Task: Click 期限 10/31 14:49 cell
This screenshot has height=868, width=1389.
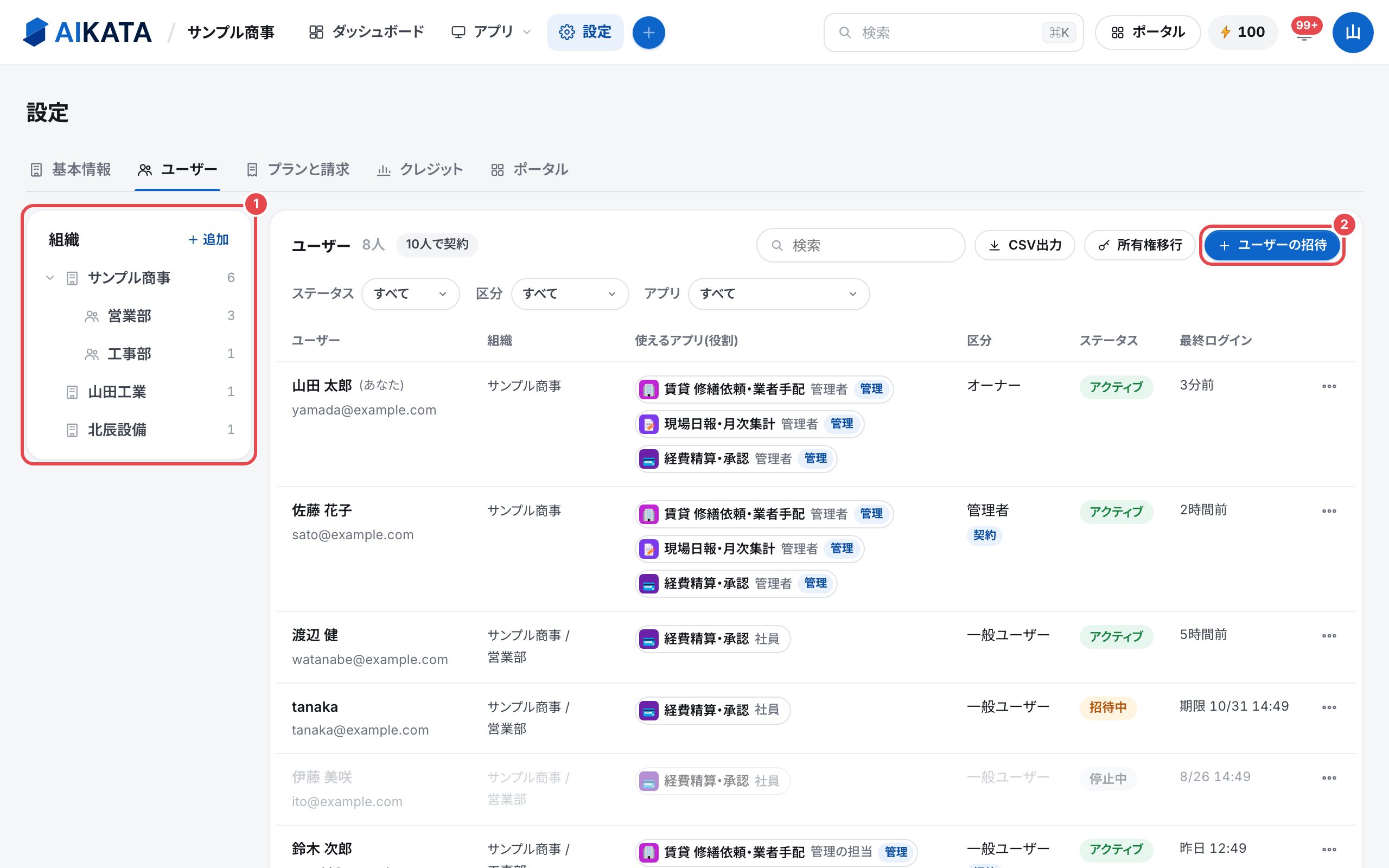Action: [1234, 706]
